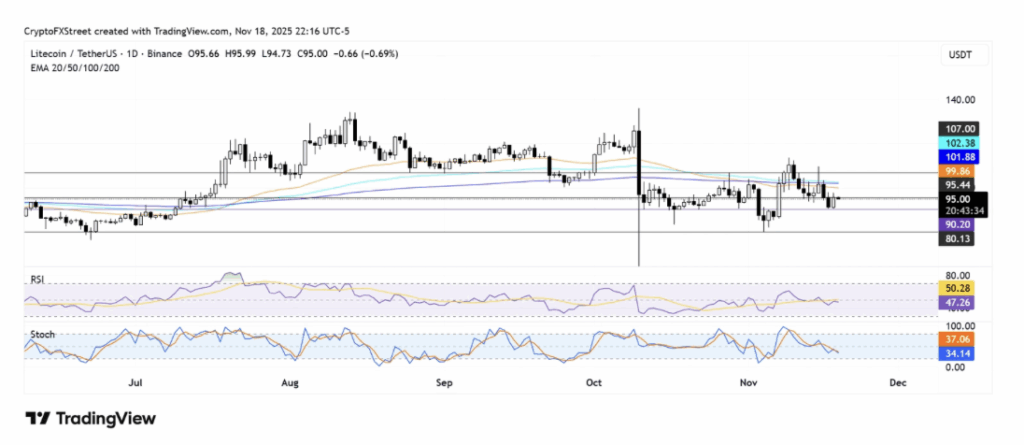The width and height of the screenshot is (1024, 445).
Task: Click the blue 101.88 EMA price tag
Action: (x=957, y=156)
